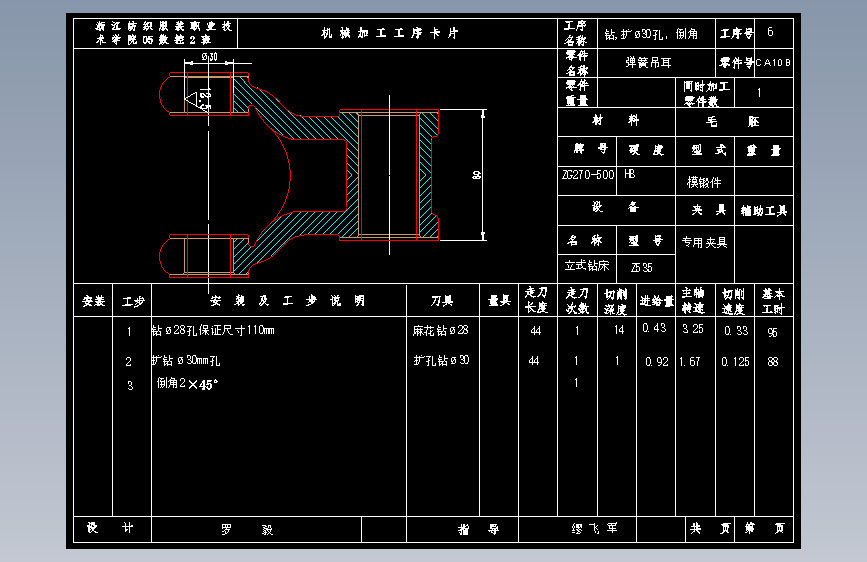Select the part name '弹簧吊耳'
This screenshot has height=562, width=867.
tap(648, 63)
